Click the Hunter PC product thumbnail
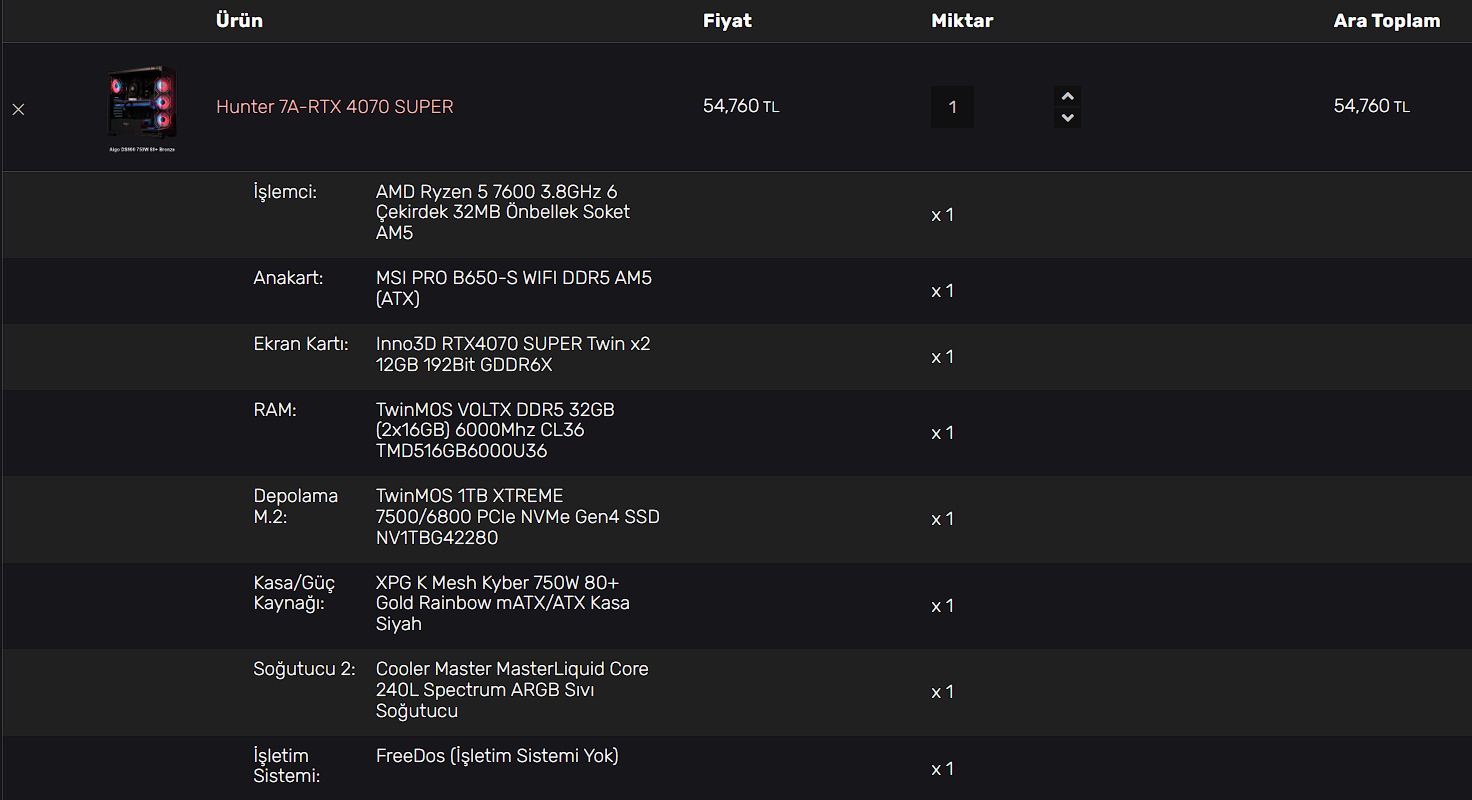The height and width of the screenshot is (800, 1472). click(142, 108)
